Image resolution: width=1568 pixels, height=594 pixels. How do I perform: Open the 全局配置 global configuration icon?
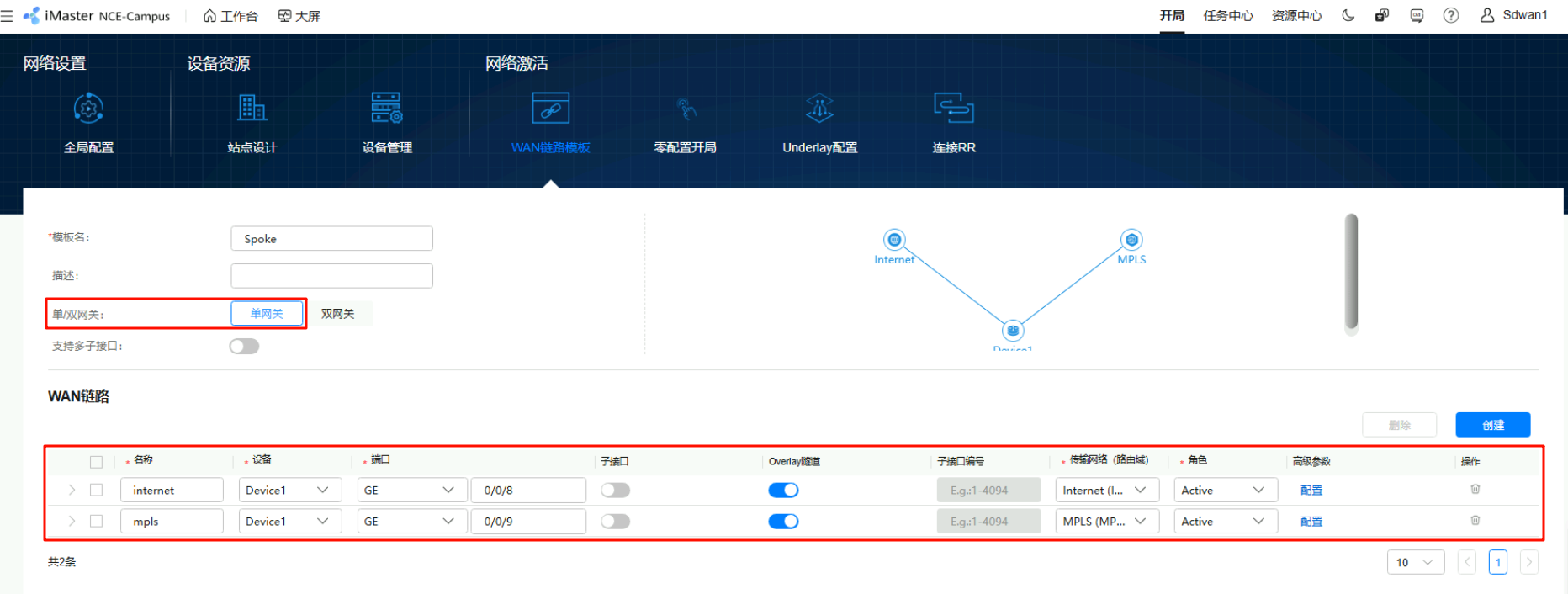(x=88, y=109)
